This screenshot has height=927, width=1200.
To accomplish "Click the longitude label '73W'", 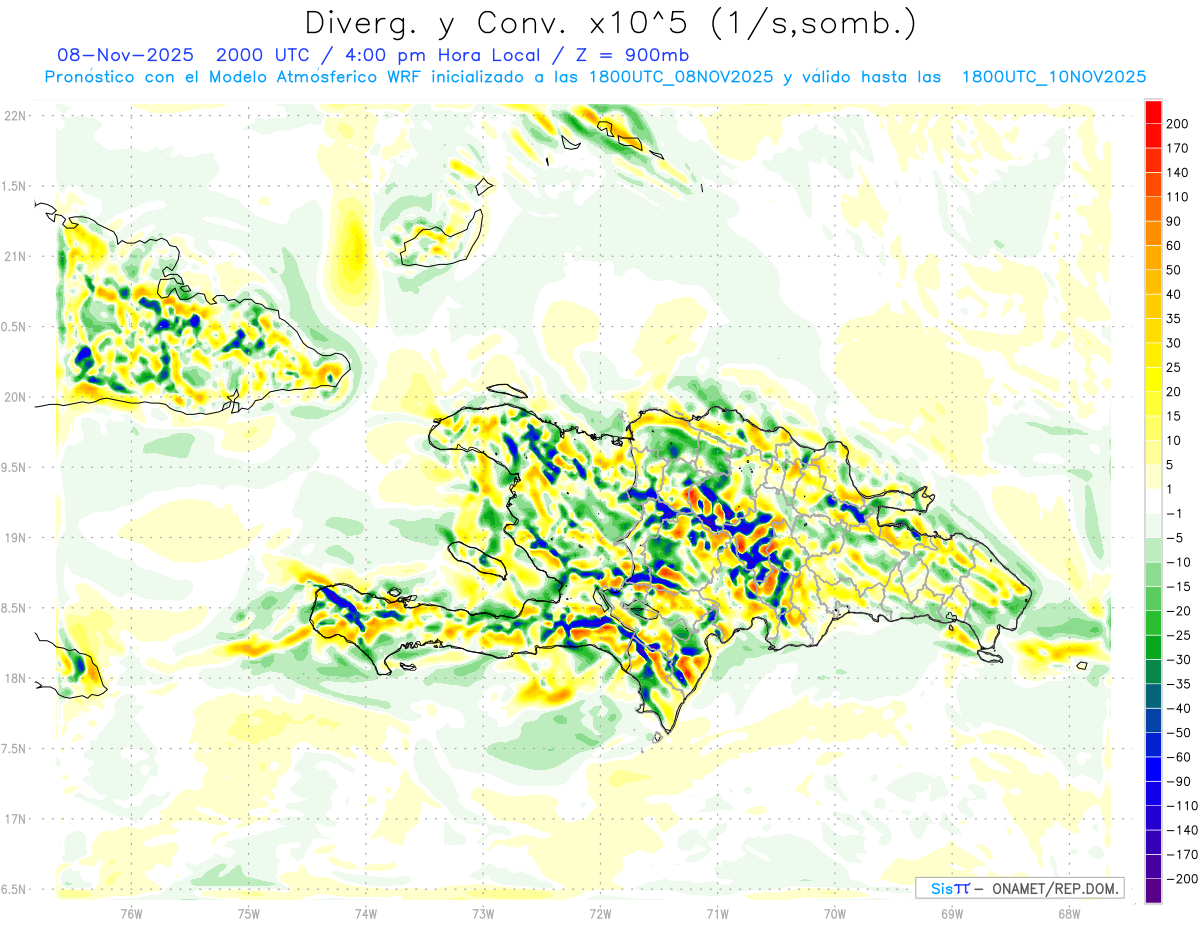I will click(x=483, y=912).
